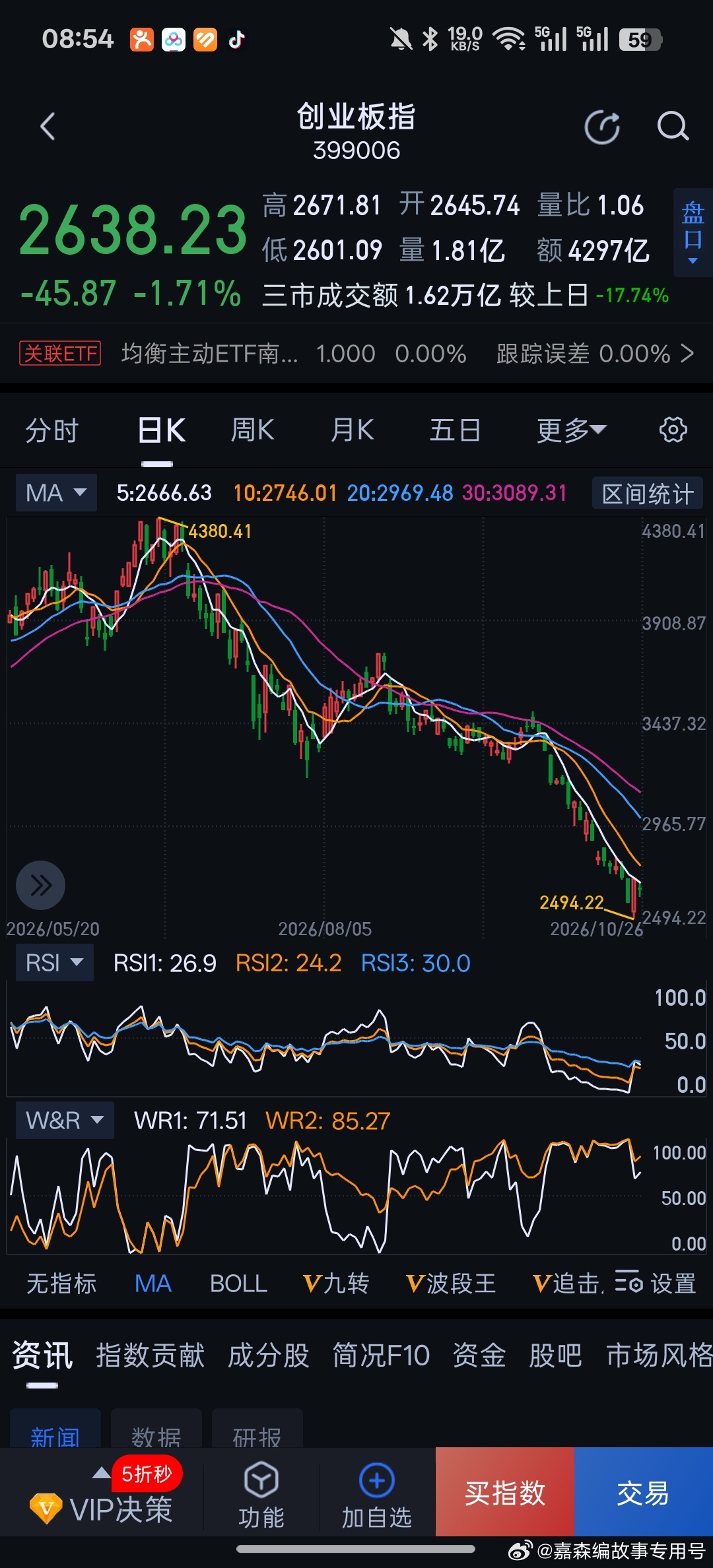Open the 股吧 tab

coord(555,1356)
